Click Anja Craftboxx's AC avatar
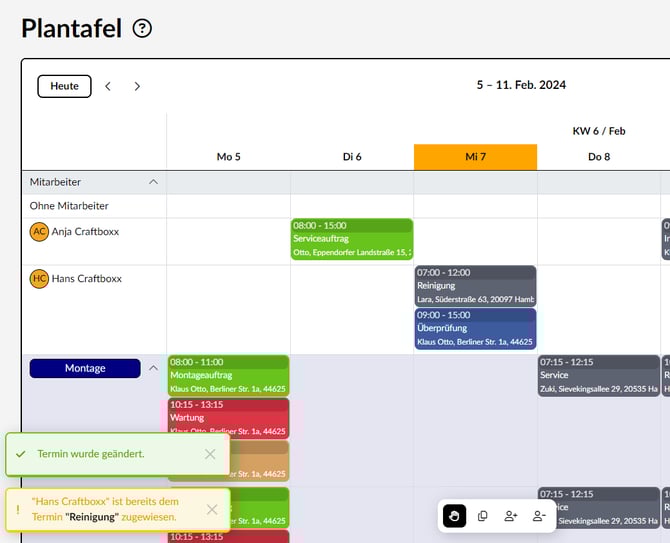The width and height of the screenshot is (670, 543). click(39, 232)
